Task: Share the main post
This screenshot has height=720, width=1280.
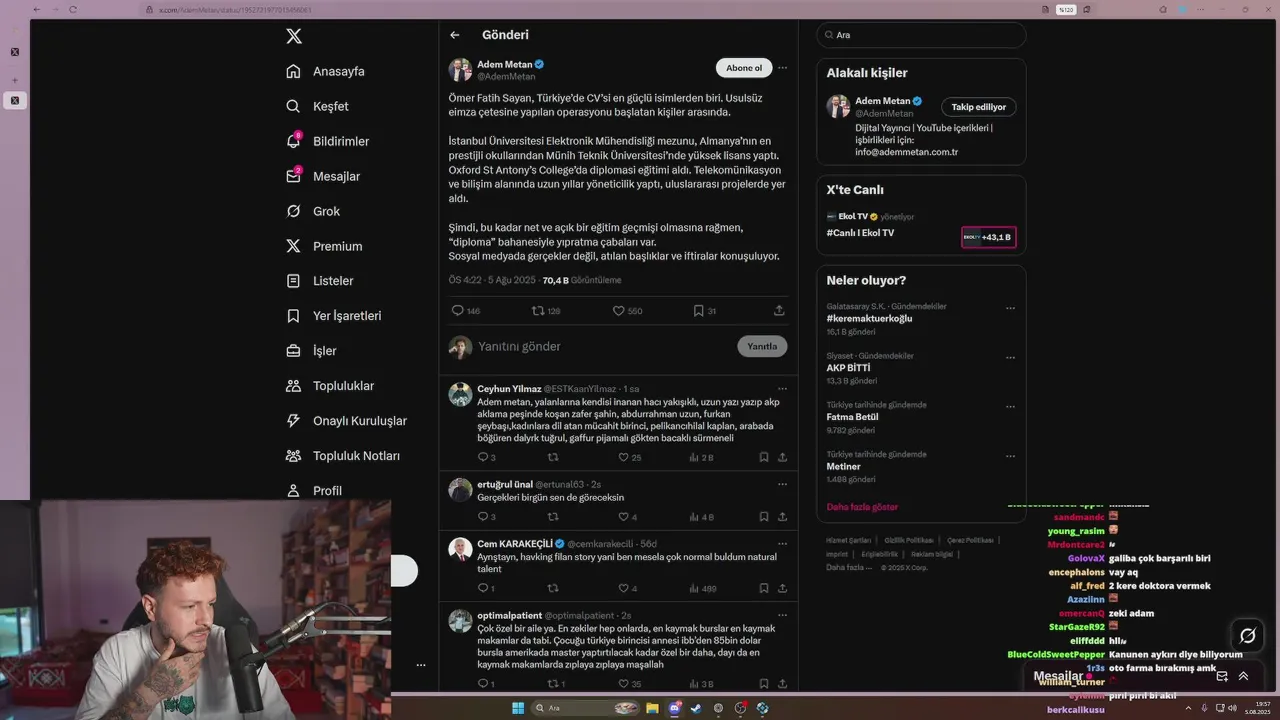Action: tap(779, 311)
